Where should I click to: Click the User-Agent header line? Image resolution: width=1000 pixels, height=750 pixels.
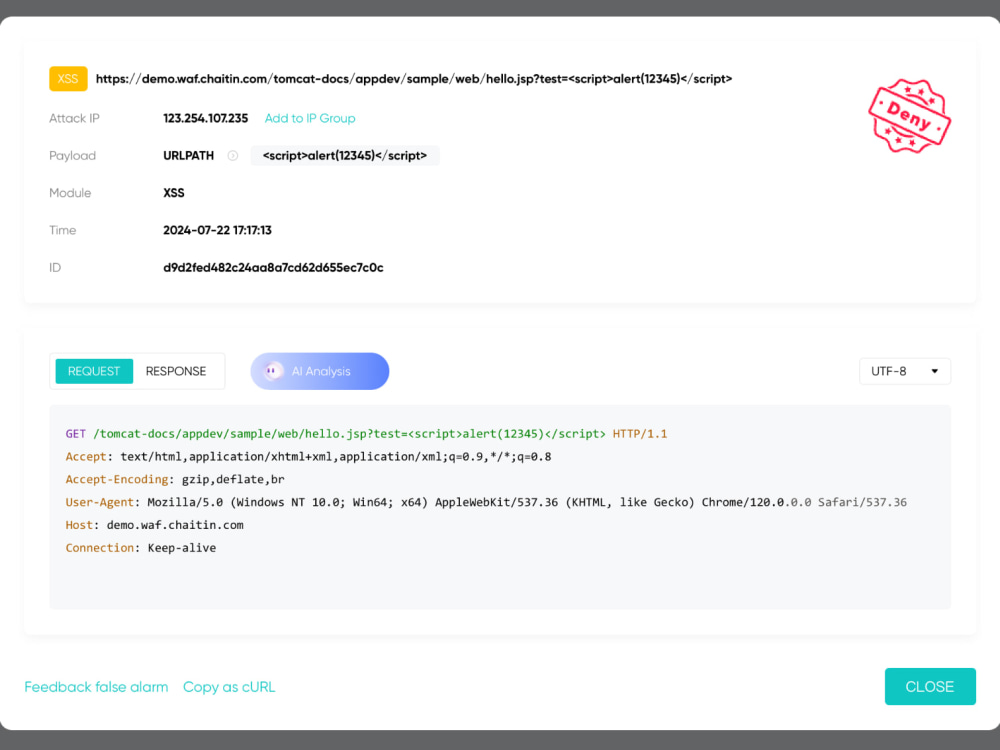486,502
